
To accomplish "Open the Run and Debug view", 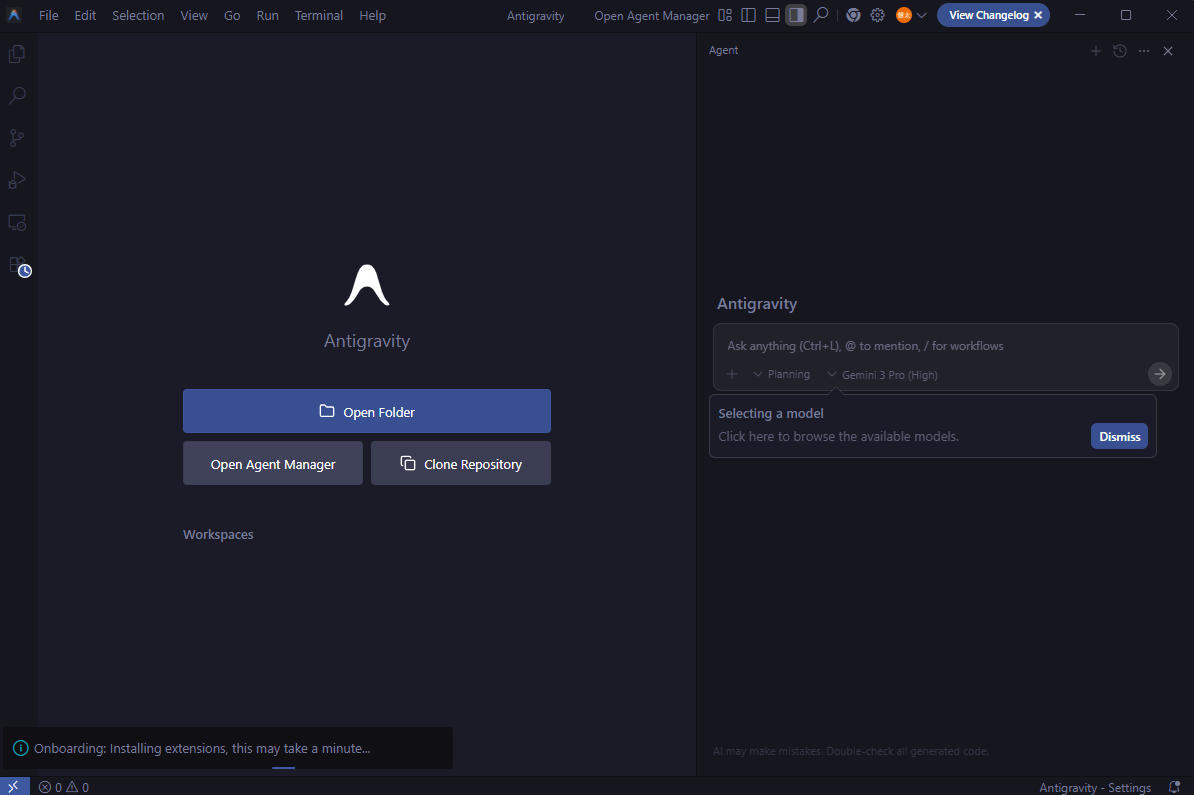I will click(17, 180).
